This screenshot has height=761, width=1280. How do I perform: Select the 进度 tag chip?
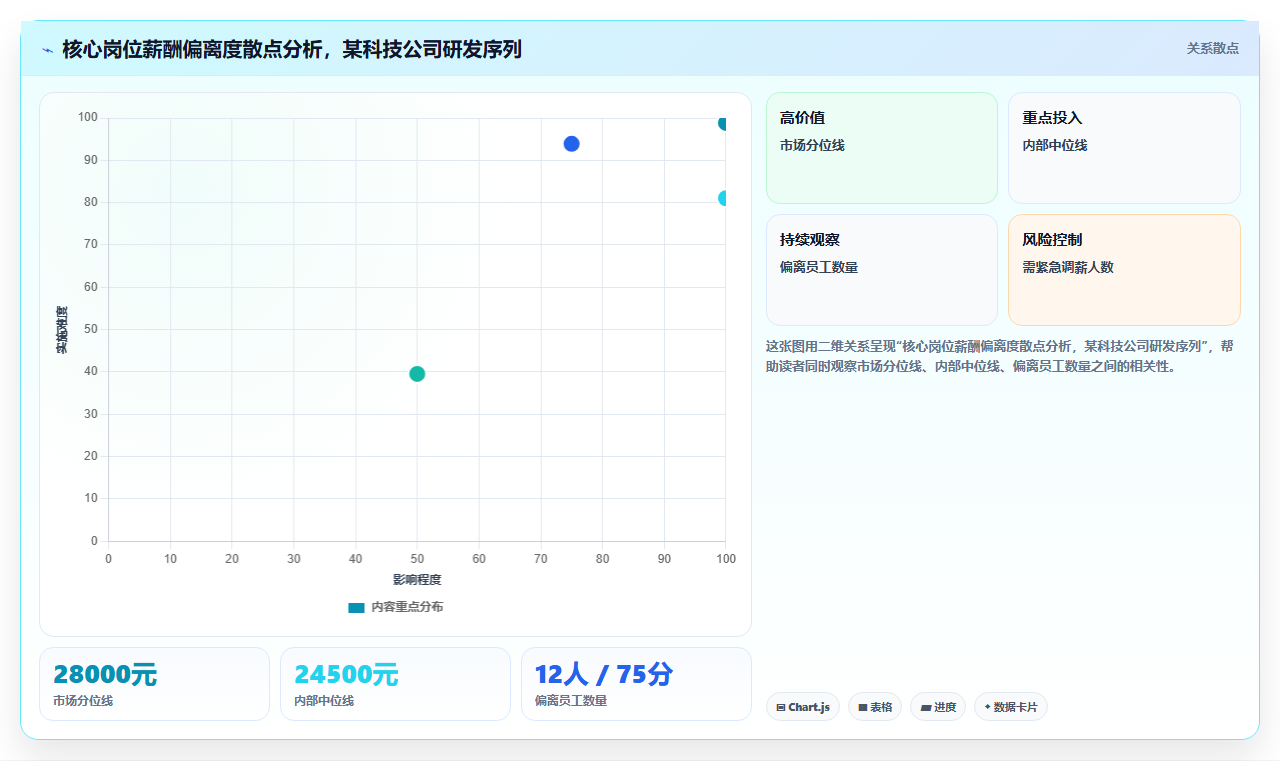coord(938,707)
